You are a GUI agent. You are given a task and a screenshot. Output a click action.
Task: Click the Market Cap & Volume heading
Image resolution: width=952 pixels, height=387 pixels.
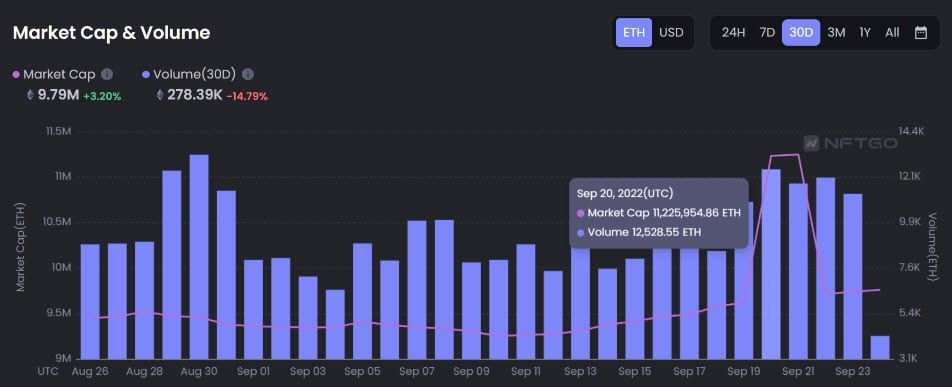coord(111,33)
